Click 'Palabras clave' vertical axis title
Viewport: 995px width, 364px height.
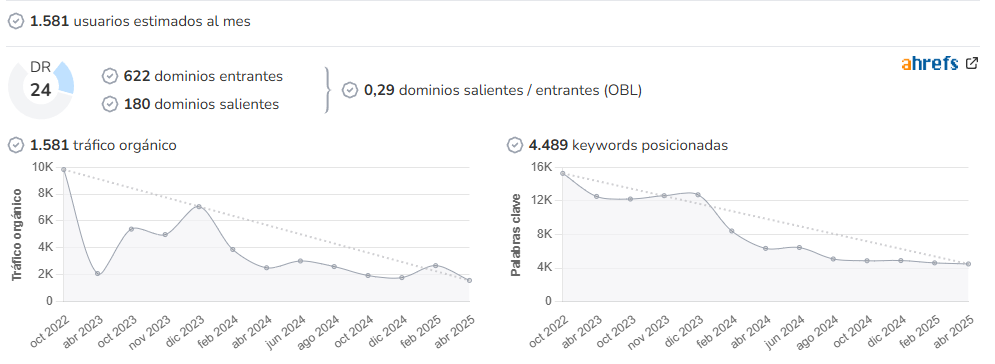click(516, 235)
